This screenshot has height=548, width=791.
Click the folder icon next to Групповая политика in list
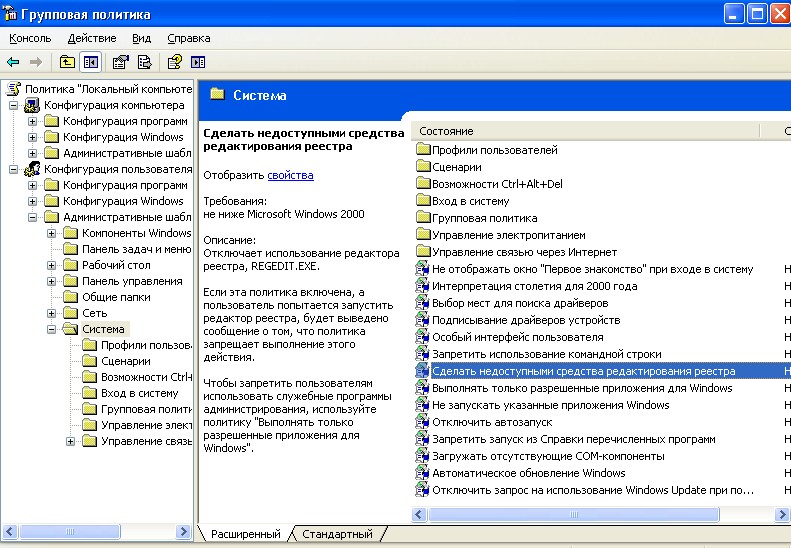[x=422, y=218]
